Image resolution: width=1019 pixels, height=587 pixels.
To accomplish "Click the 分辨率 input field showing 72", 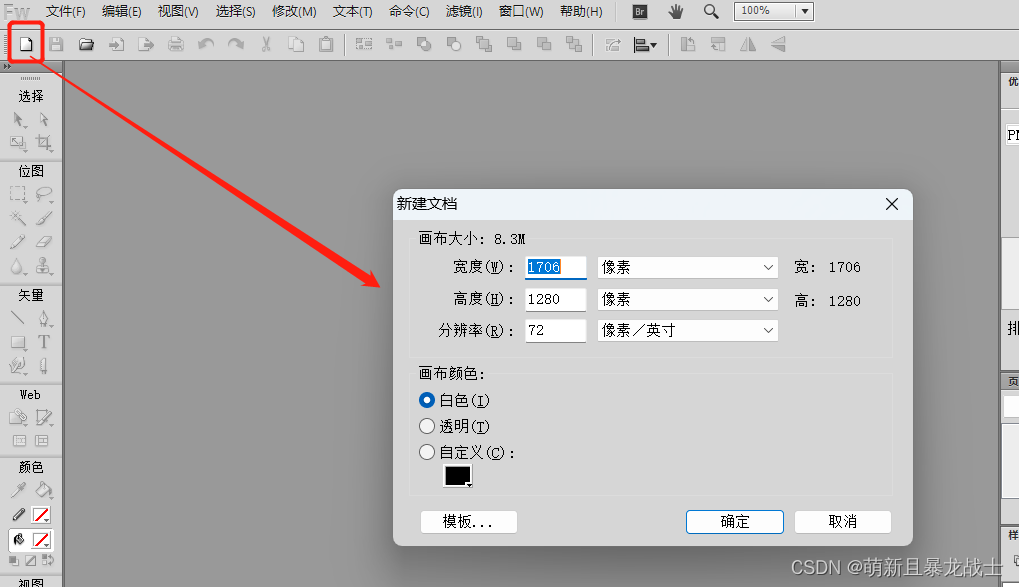I will tap(556, 330).
